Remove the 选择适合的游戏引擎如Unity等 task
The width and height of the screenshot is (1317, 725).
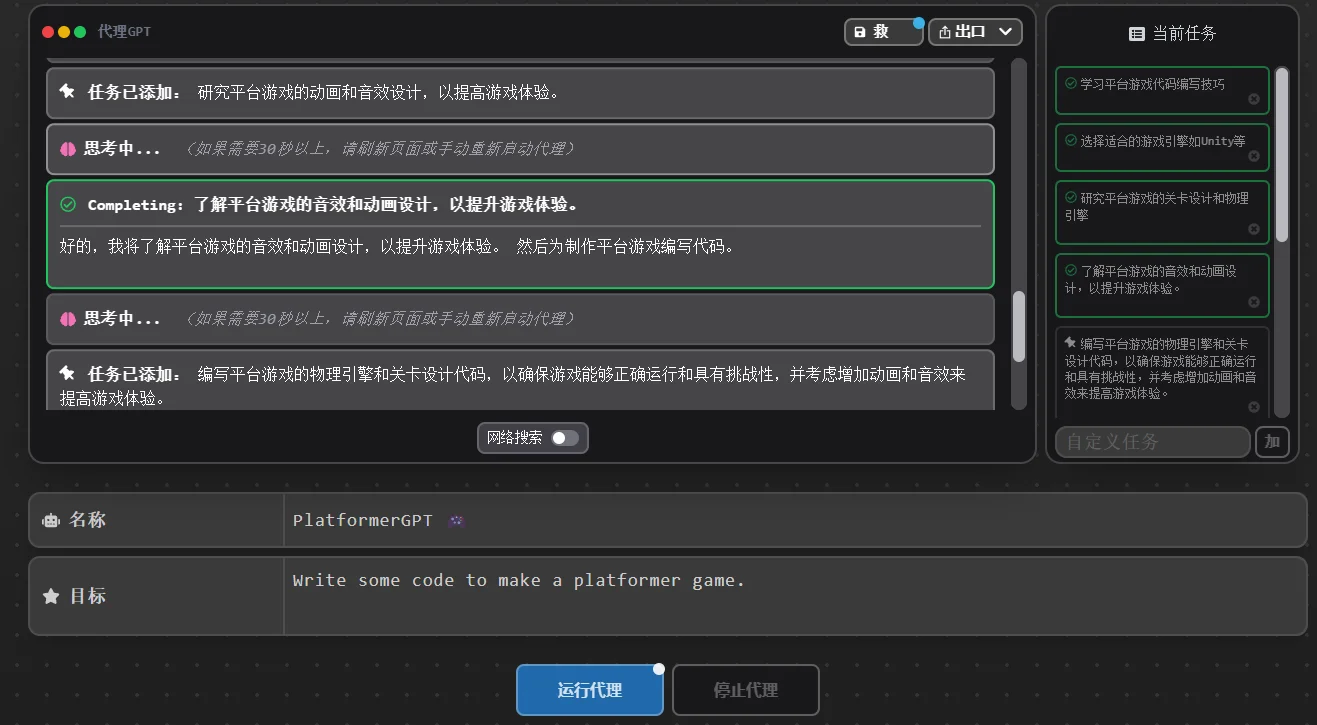click(1254, 156)
